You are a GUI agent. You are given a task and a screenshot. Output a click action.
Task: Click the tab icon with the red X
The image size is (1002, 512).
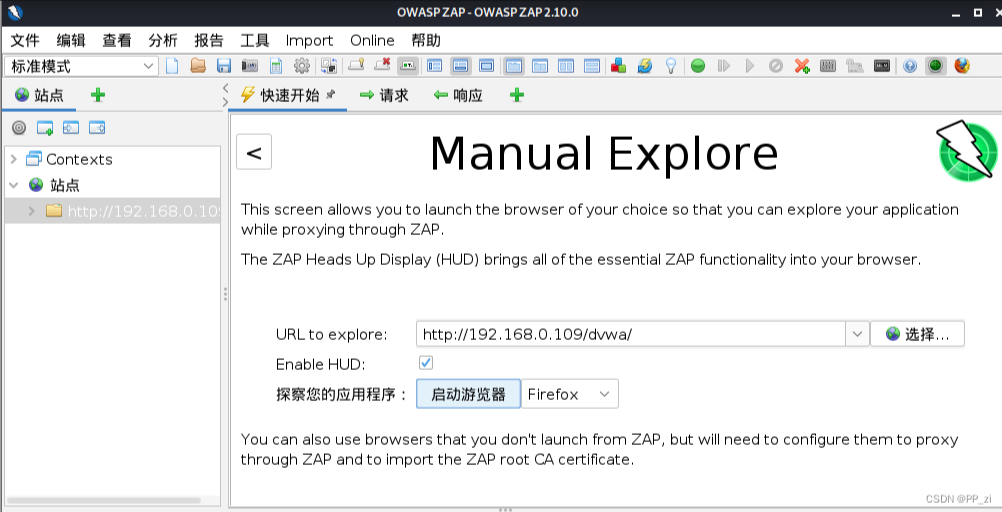(382, 65)
